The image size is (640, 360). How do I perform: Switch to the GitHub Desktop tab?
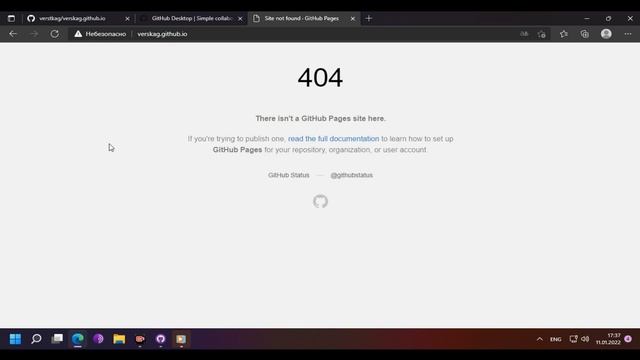[x=191, y=18]
